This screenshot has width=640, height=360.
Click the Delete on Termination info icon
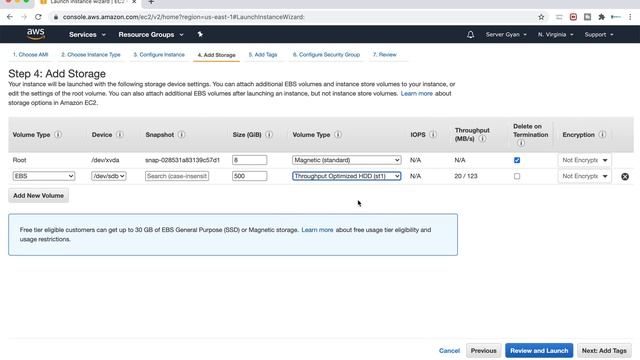521,143
